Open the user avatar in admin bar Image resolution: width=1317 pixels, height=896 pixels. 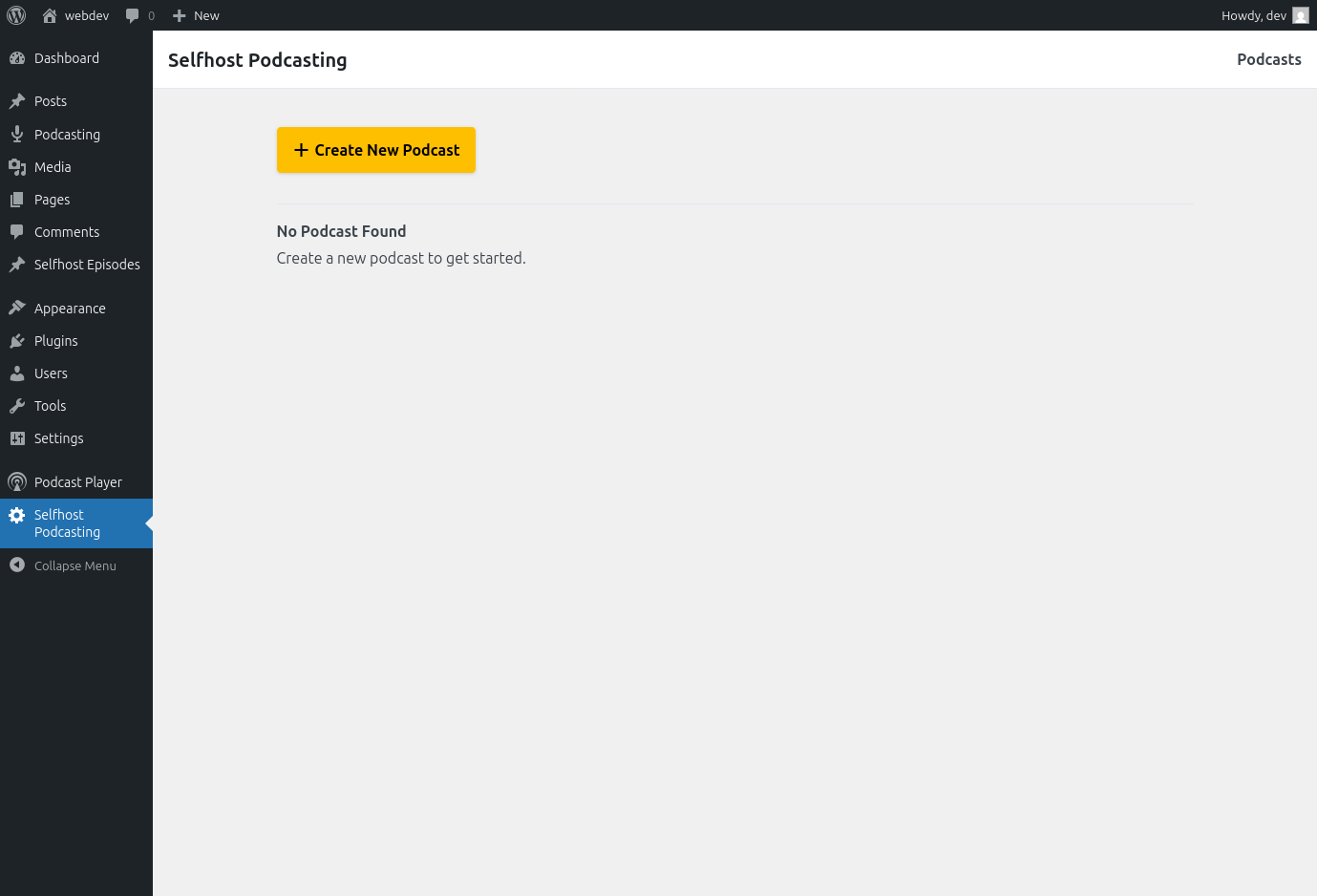coord(1301,15)
